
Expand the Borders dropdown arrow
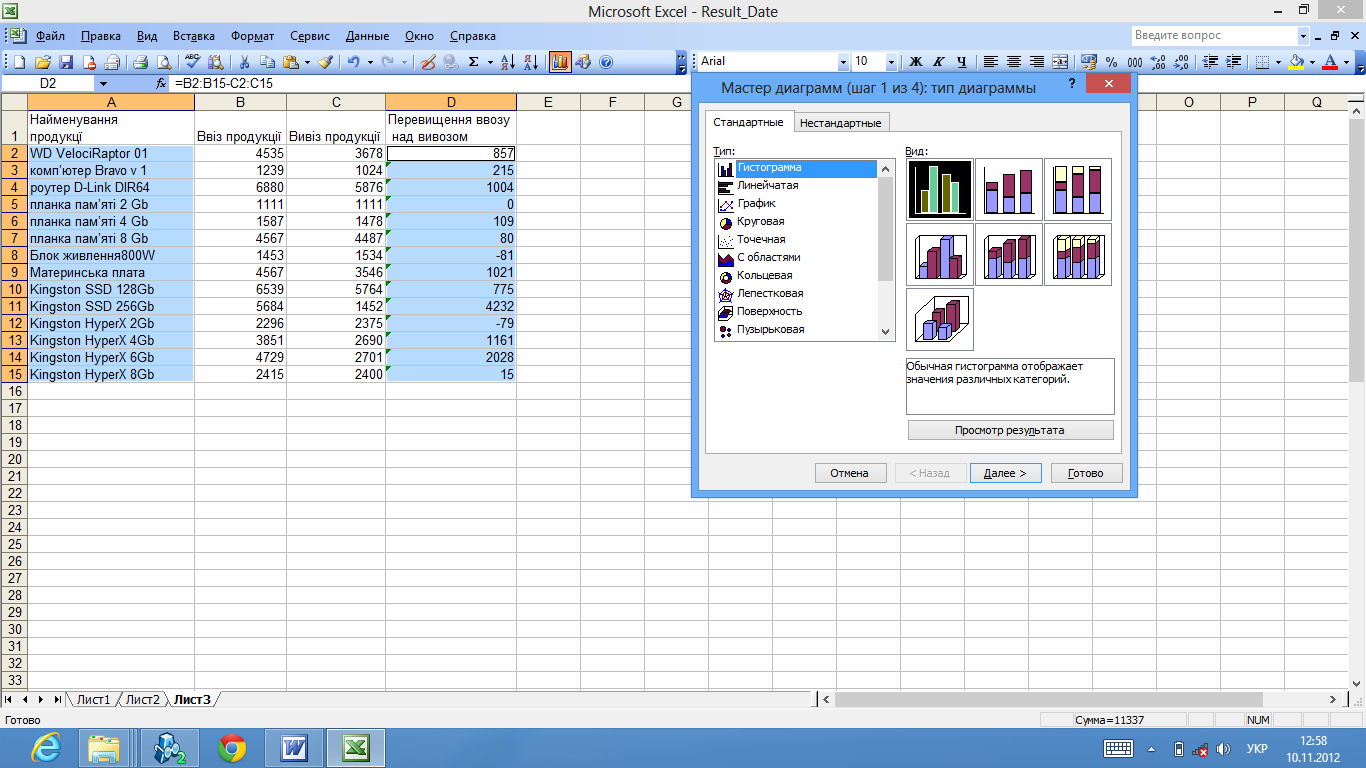click(1278, 62)
